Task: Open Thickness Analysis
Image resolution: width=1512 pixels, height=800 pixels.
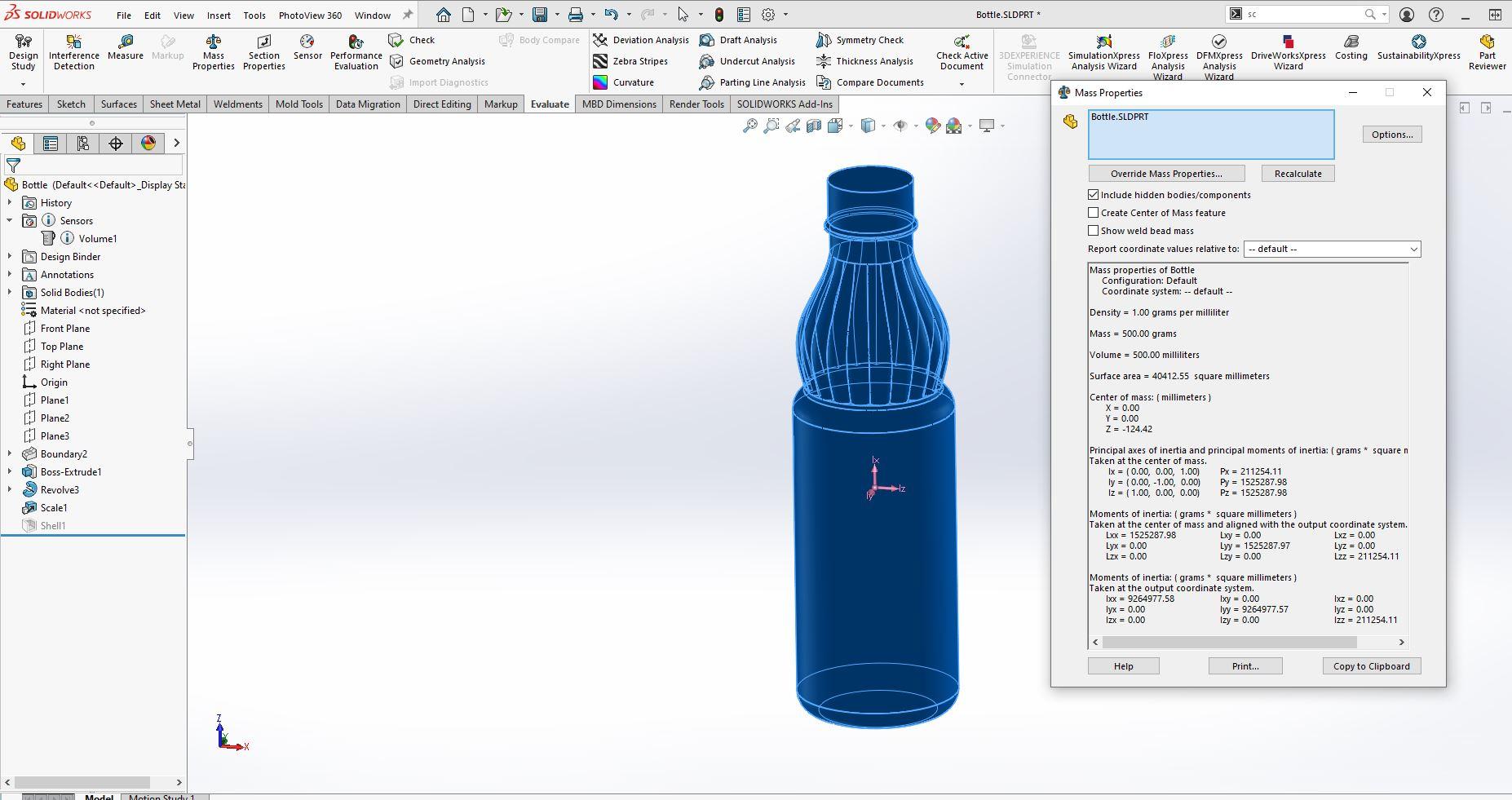Action: click(x=865, y=61)
